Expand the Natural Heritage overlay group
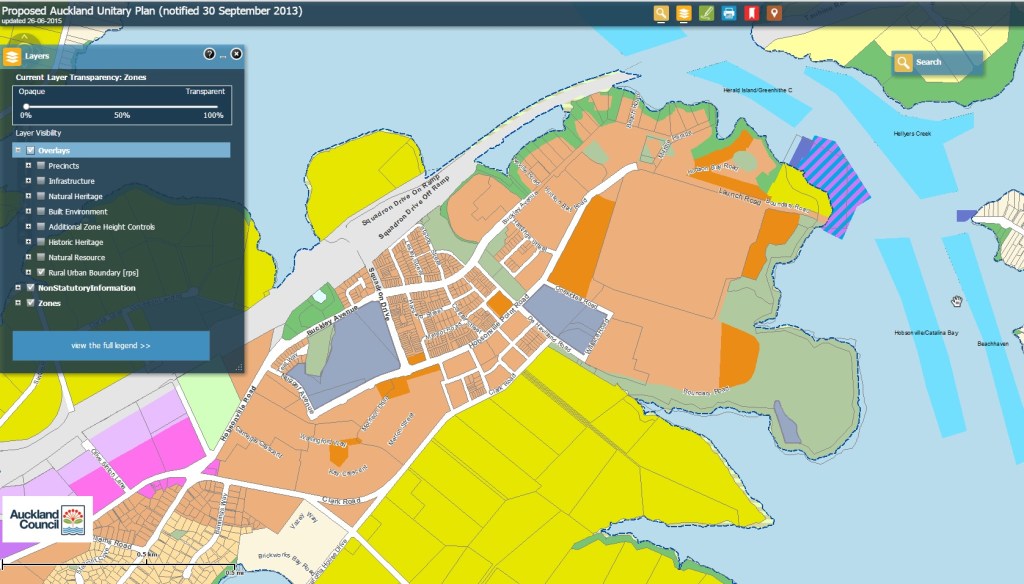This screenshot has width=1024, height=584. [x=29, y=195]
